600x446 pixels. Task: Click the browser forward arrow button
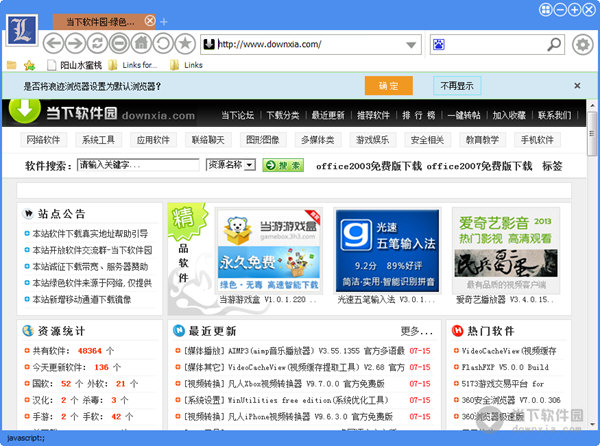pyautogui.click(x=75, y=44)
